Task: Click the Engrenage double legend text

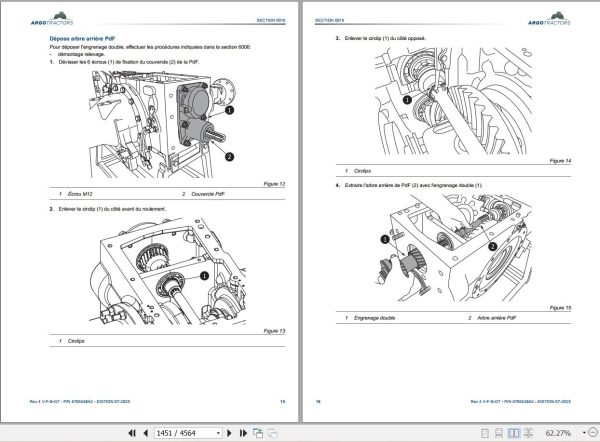Action: (374, 318)
